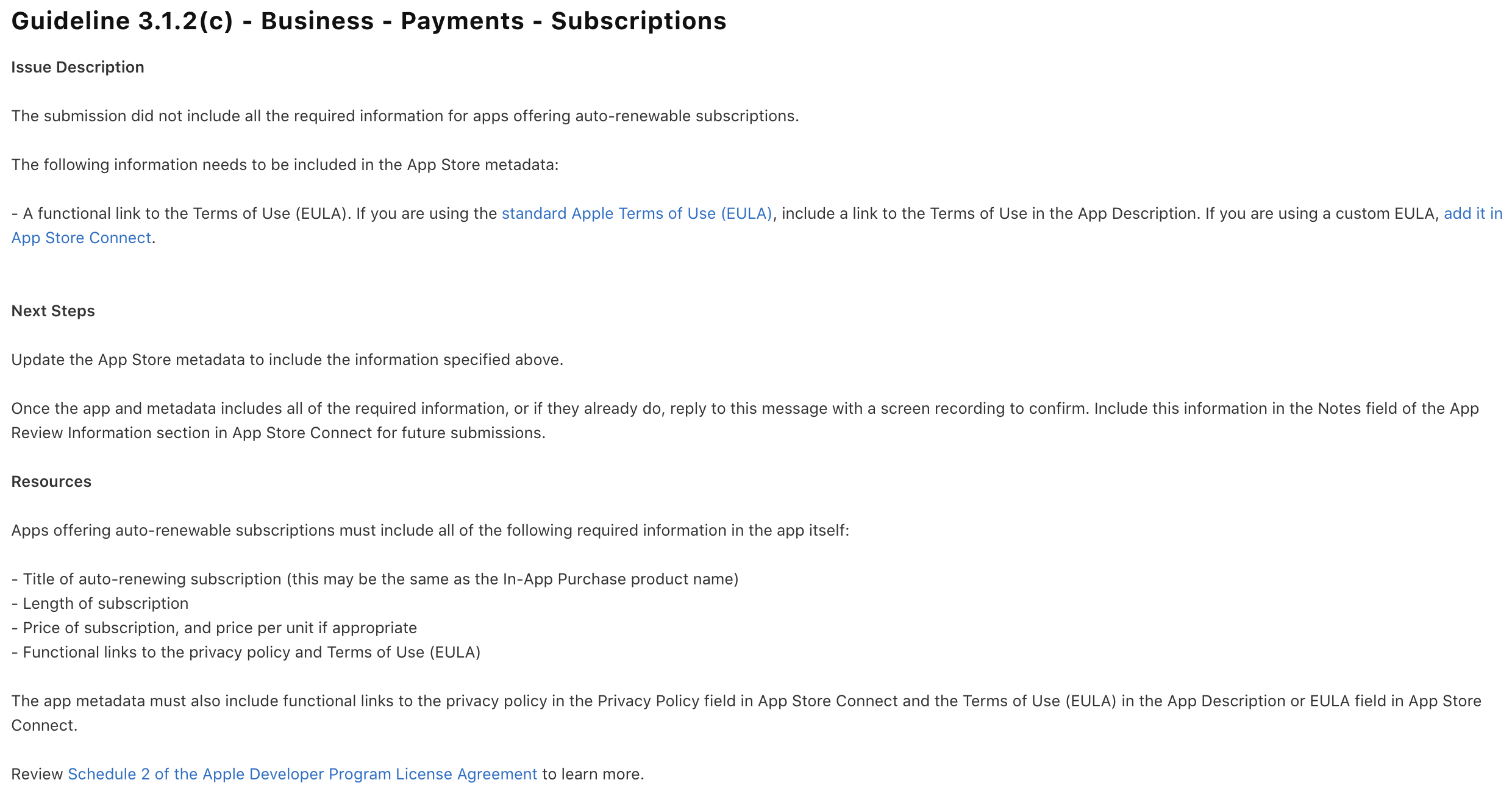This screenshot has width=1512, height=791.
Task: Click the "Resources" heading
Action: coord(51,482)
